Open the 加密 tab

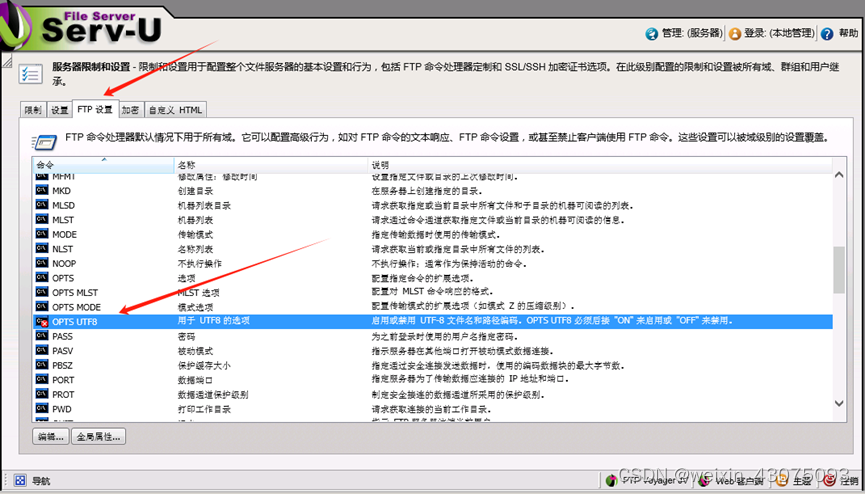(x=131, y=110)
